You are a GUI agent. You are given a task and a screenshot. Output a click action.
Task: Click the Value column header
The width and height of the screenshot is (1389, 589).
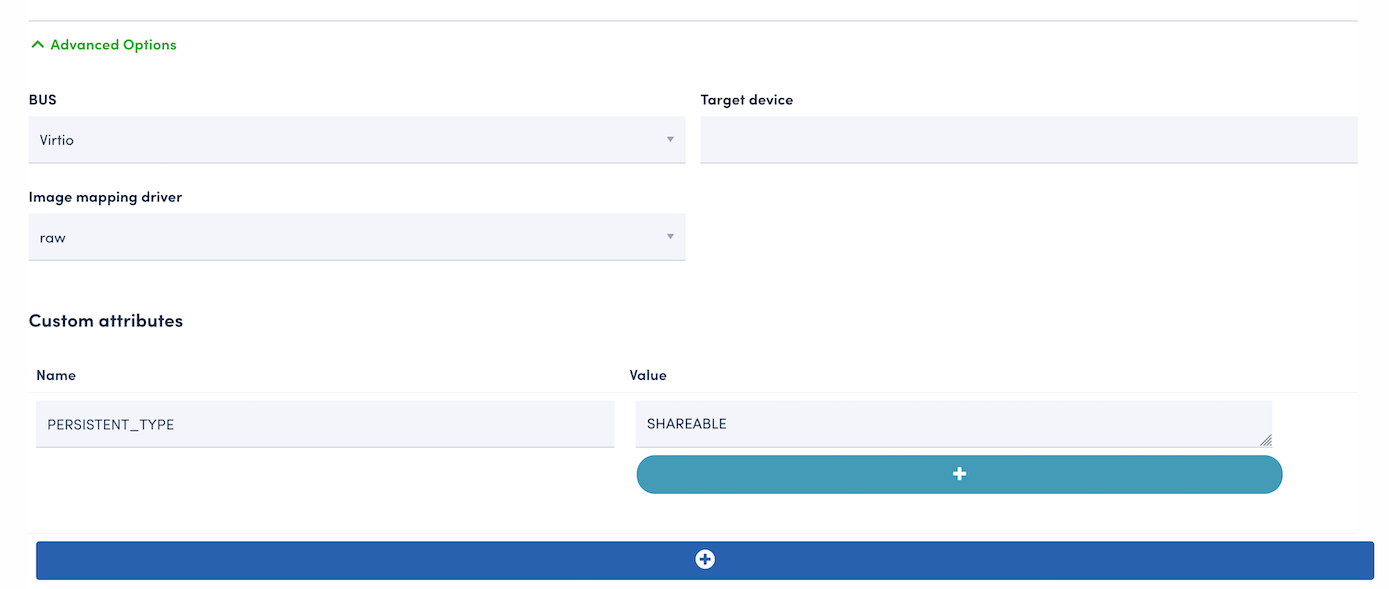648,375
